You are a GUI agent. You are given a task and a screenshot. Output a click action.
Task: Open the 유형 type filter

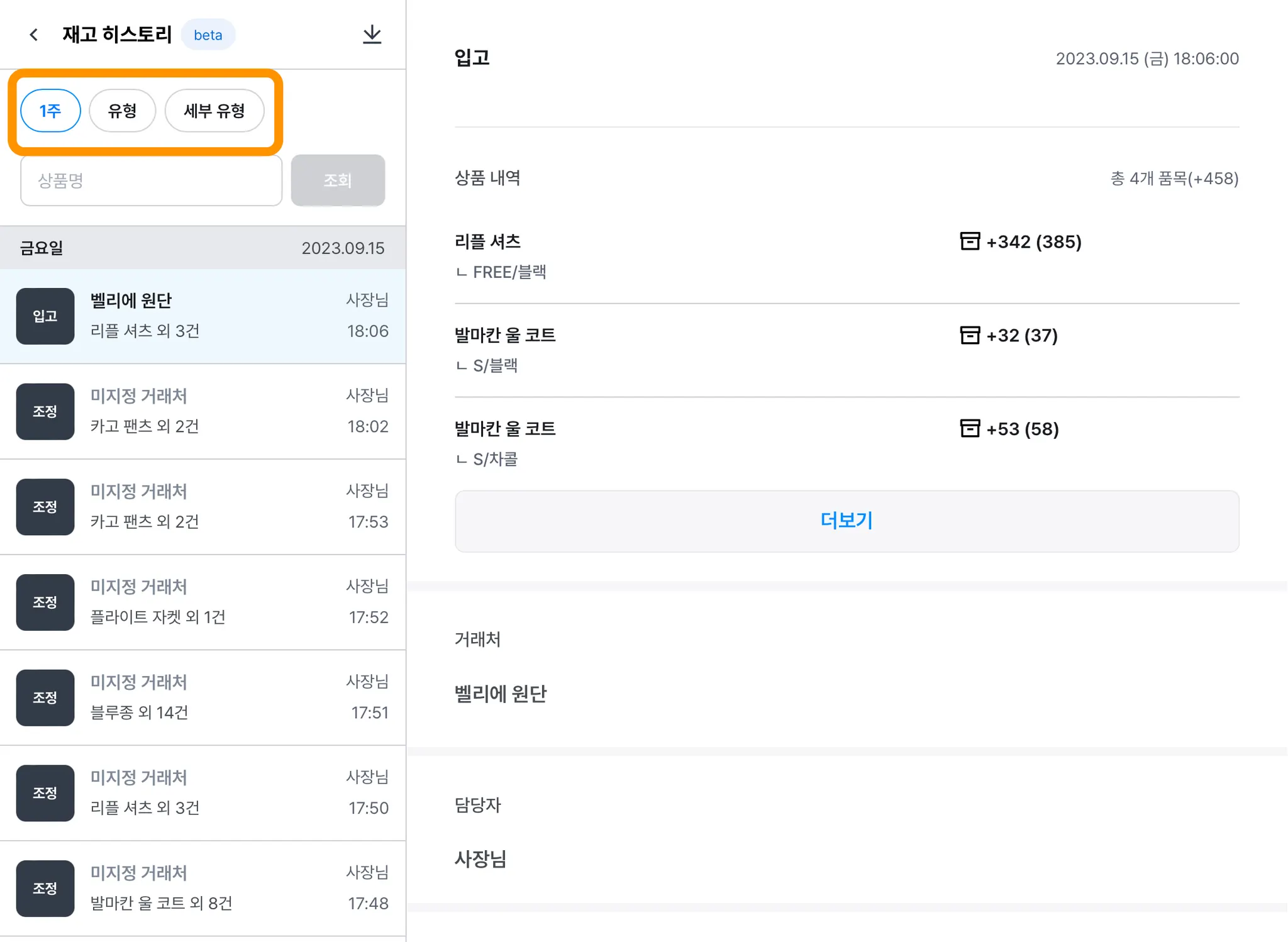click(x=122, y=111)
